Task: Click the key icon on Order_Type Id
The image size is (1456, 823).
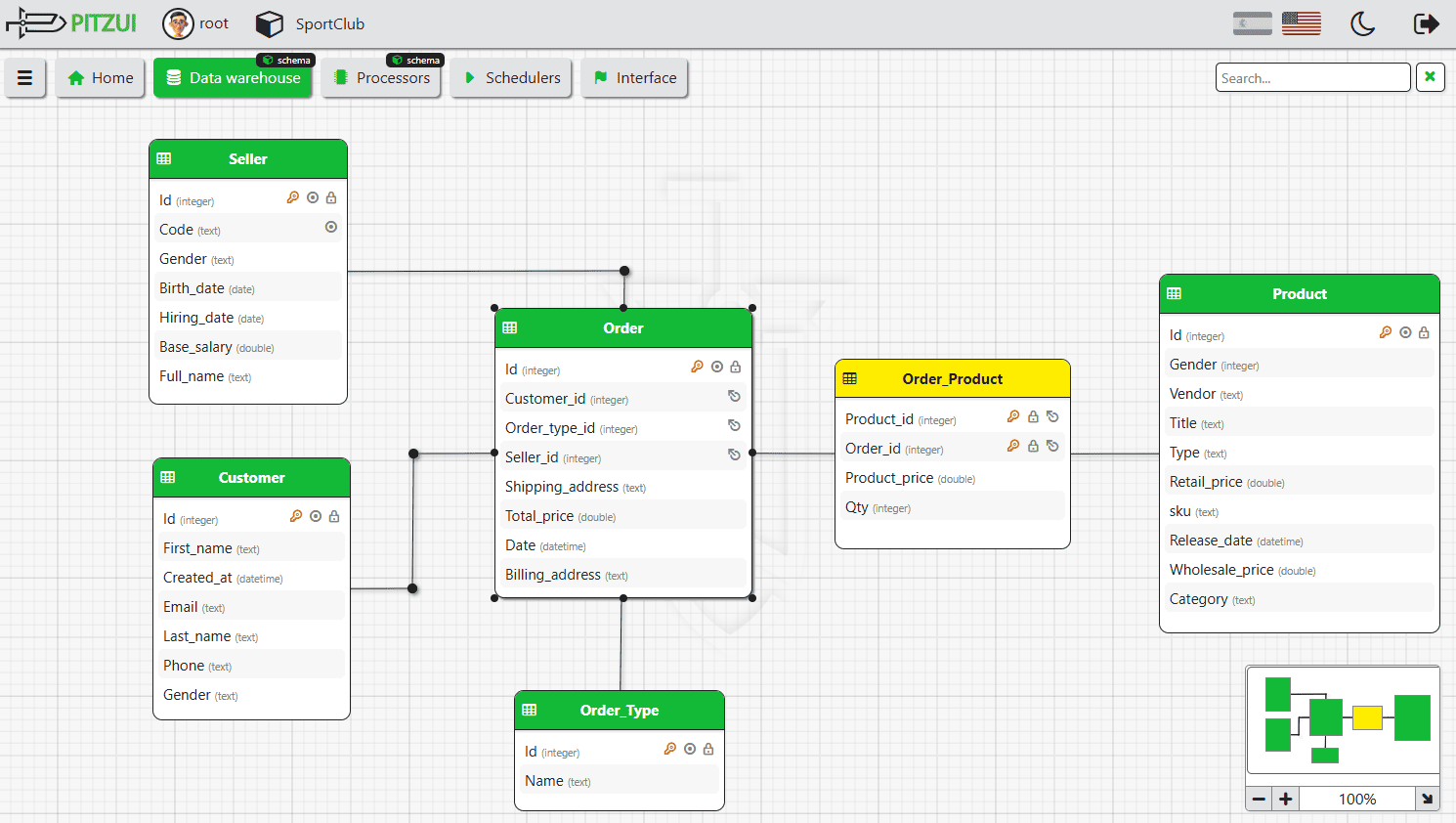Action: 670,749
